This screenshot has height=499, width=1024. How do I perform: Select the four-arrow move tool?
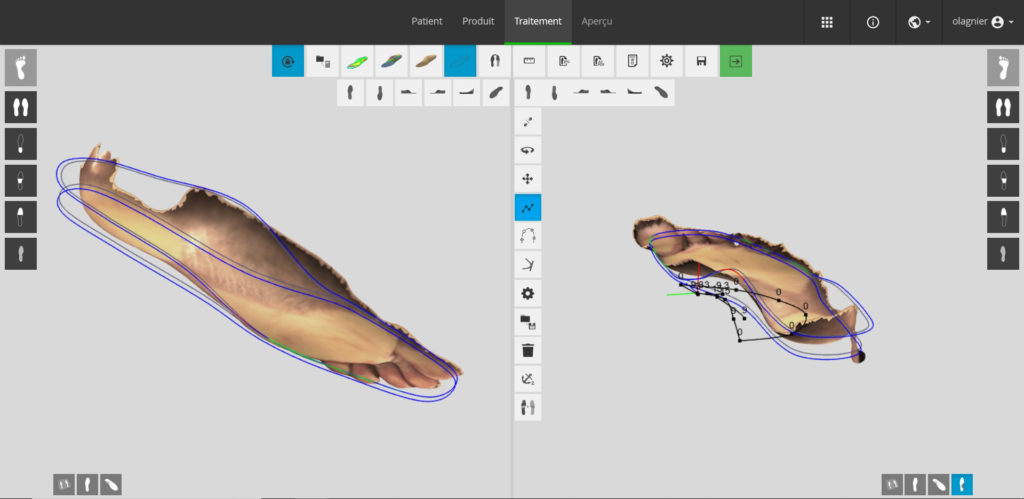[x=528, y=179]
